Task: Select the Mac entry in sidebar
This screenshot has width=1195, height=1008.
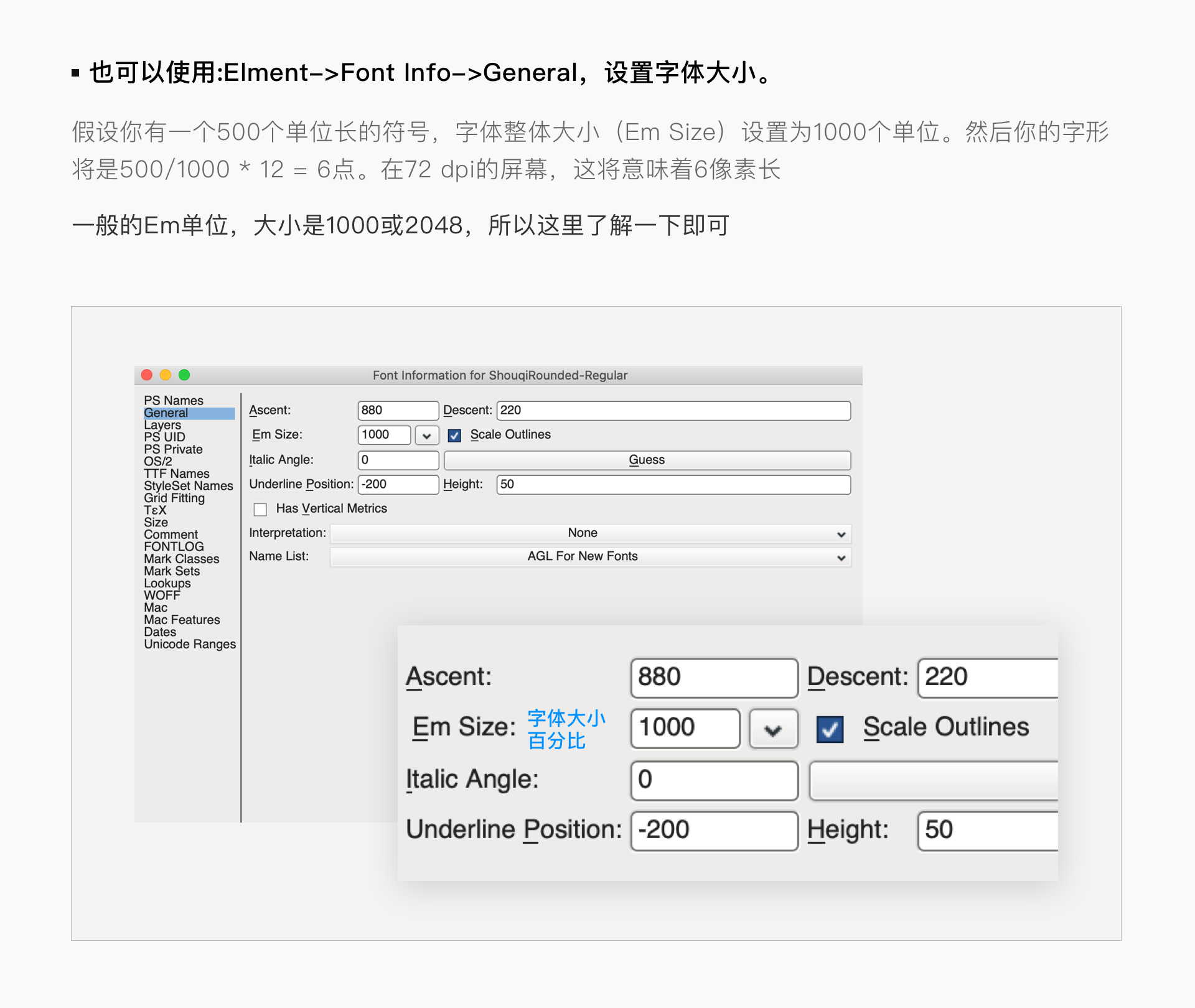Action: point(156,608)
